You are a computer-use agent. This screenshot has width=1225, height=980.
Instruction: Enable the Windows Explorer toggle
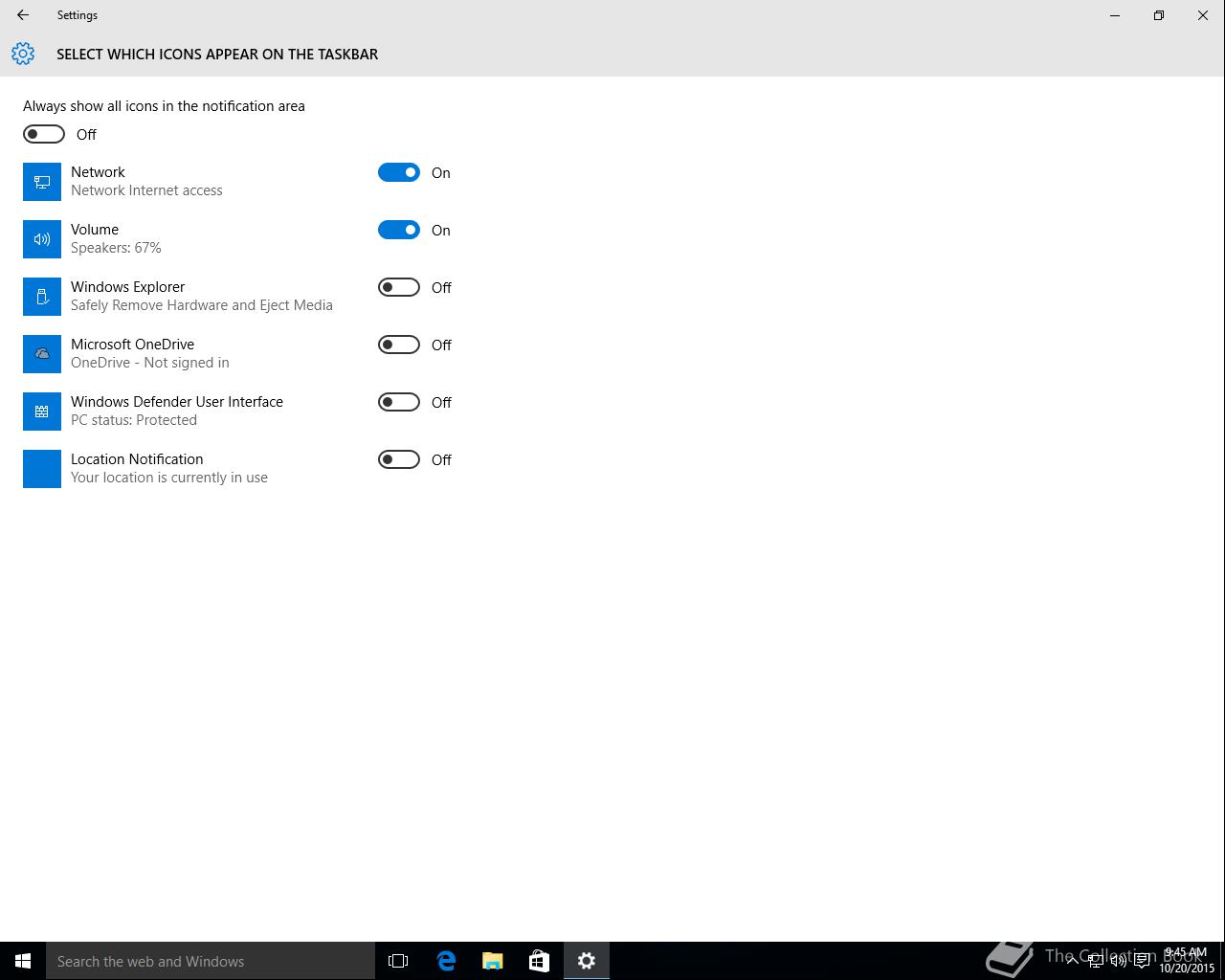click(x=399, y=287)
